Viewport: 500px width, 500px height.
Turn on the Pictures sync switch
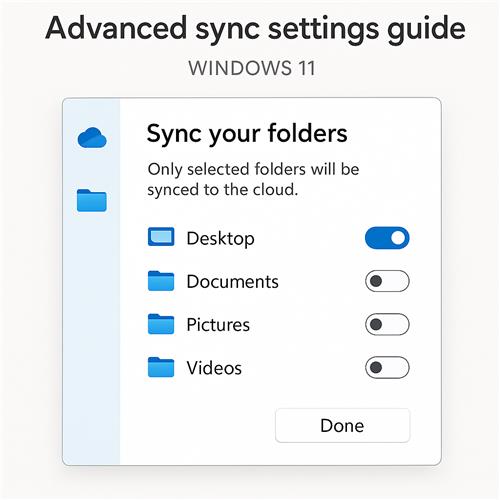[x=387, y=324]
